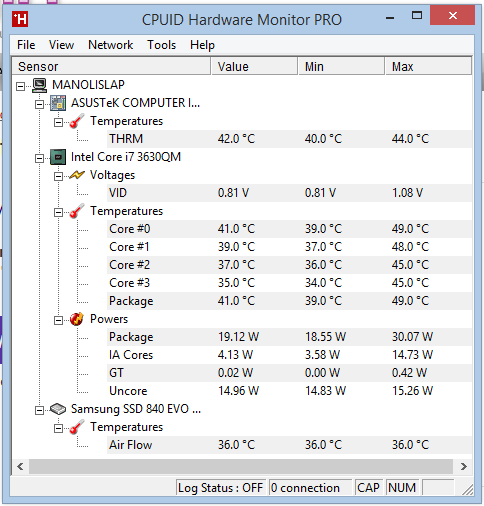This screenshot has height=506, width=484.
Task: Click the HWMonitor red H title bar icon
Action: [20, 20]
